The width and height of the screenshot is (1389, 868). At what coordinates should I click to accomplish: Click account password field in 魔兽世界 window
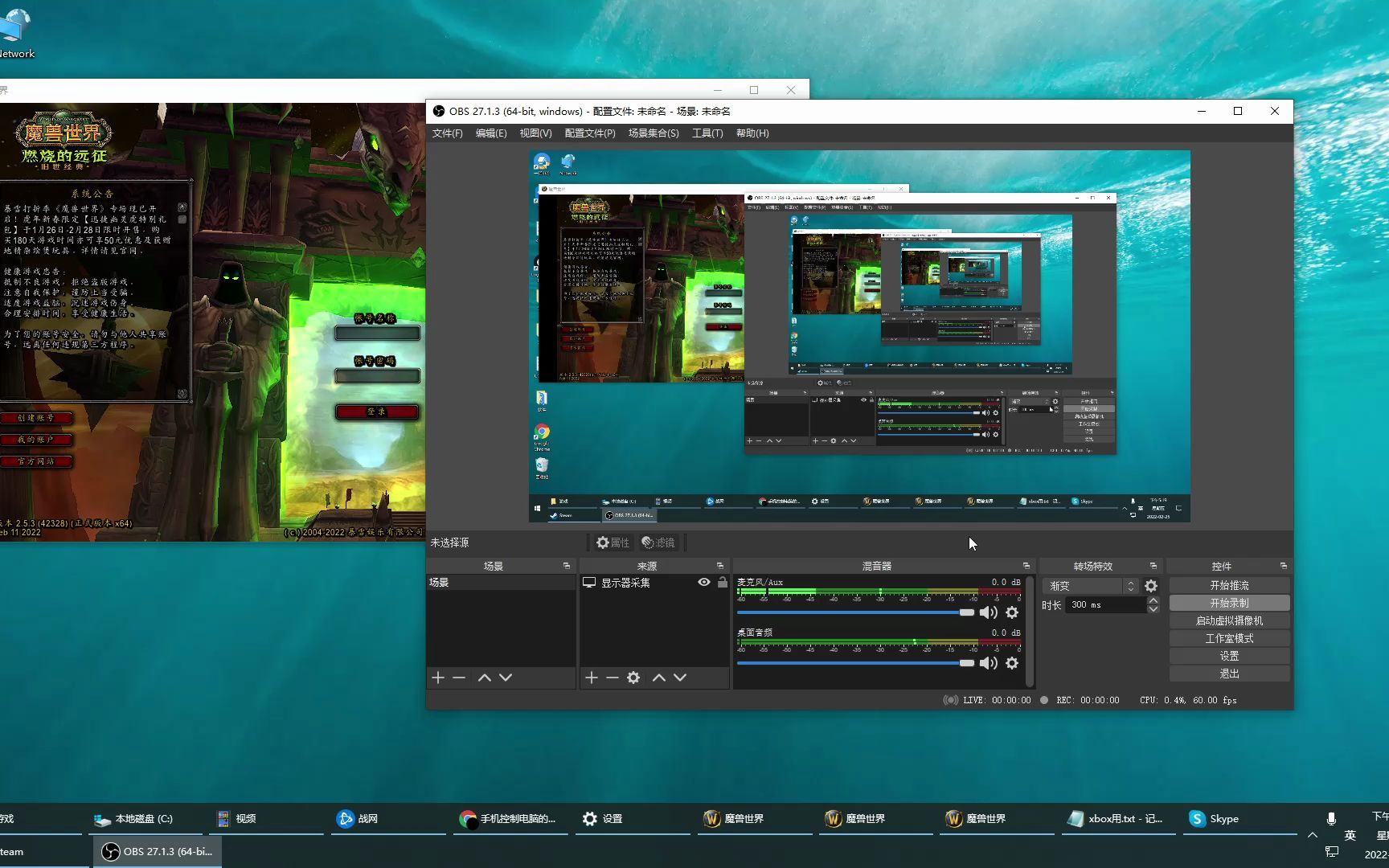pos(377,375)
